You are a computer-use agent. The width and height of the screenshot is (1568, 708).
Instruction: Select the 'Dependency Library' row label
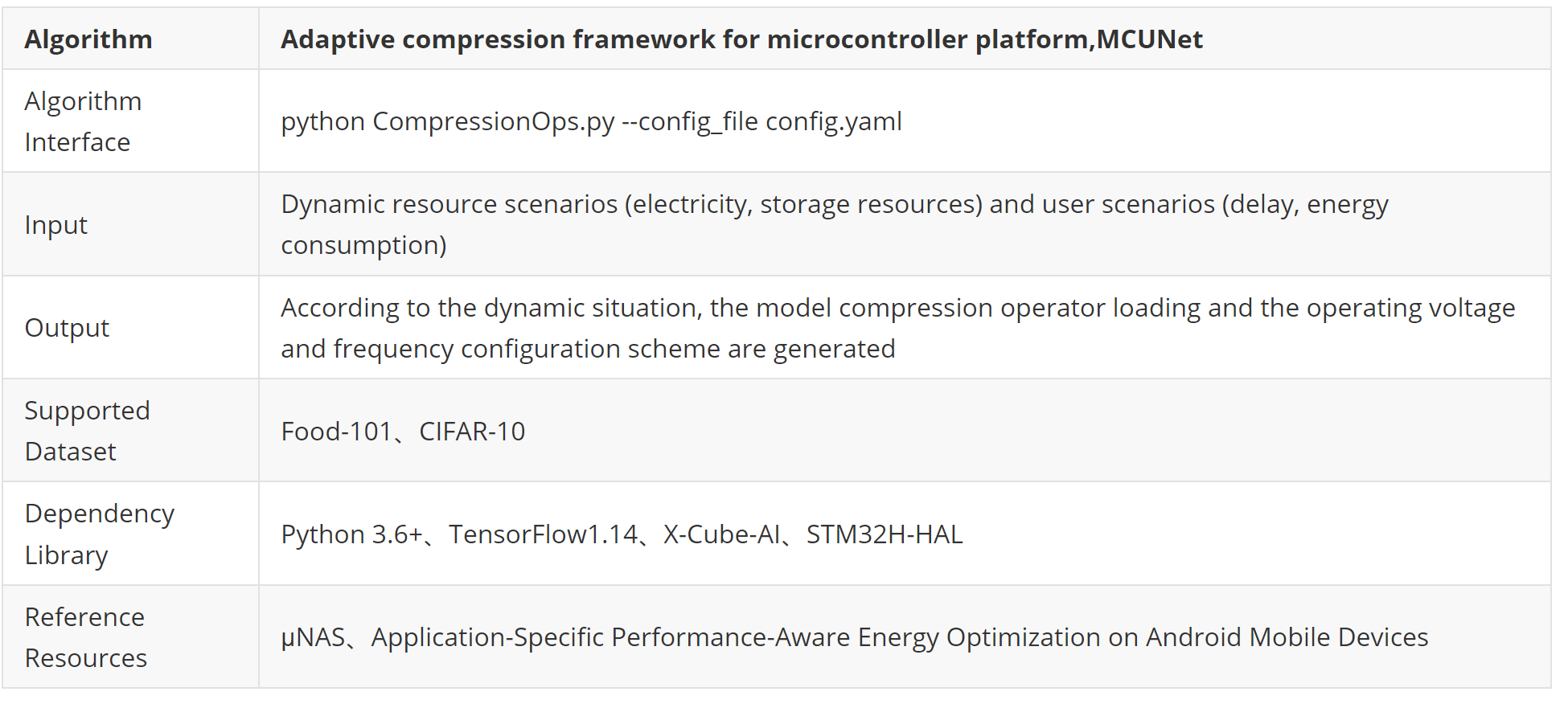pyautogui.click(x=100, y=534)
